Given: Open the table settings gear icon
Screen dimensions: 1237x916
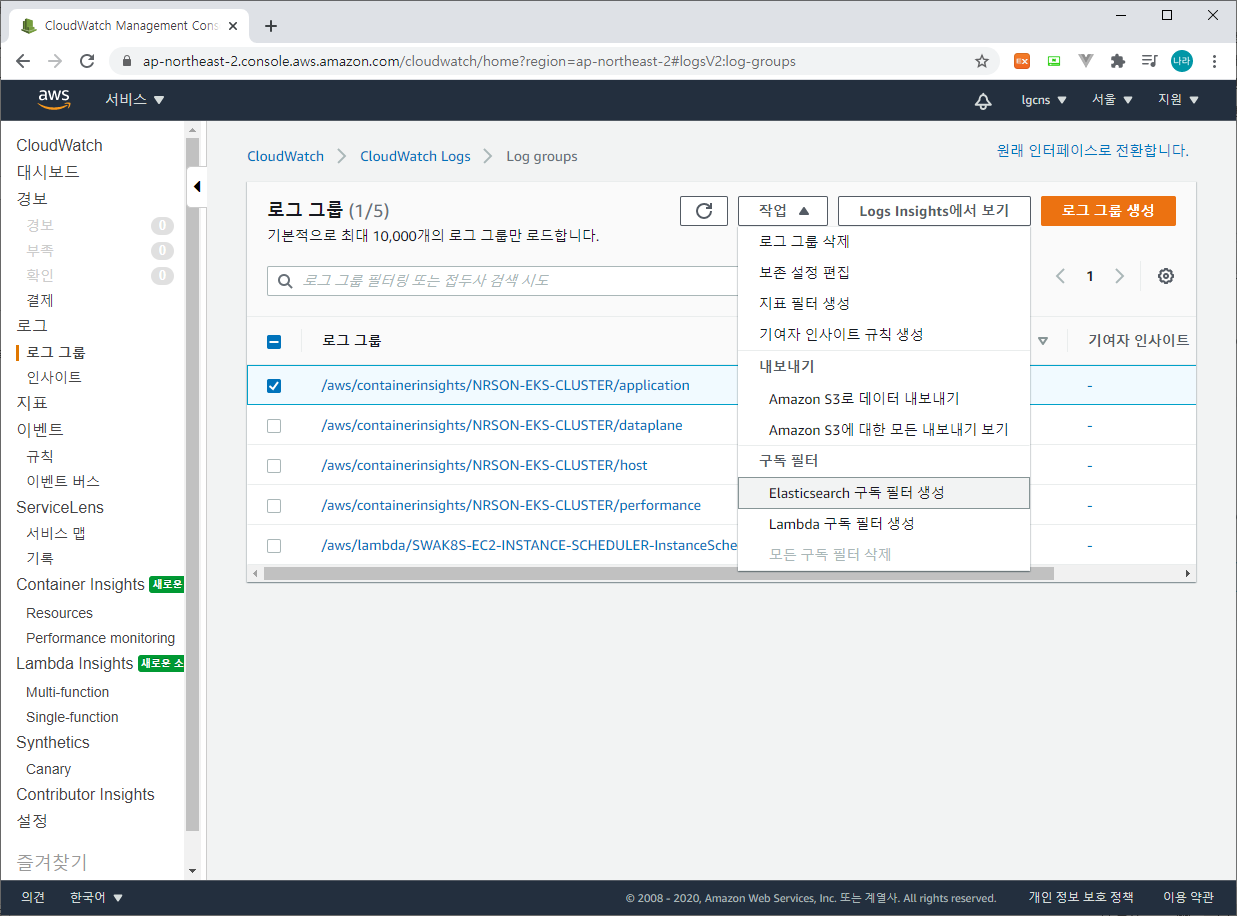Looking at the screenshot, I should click(1165, 276).
